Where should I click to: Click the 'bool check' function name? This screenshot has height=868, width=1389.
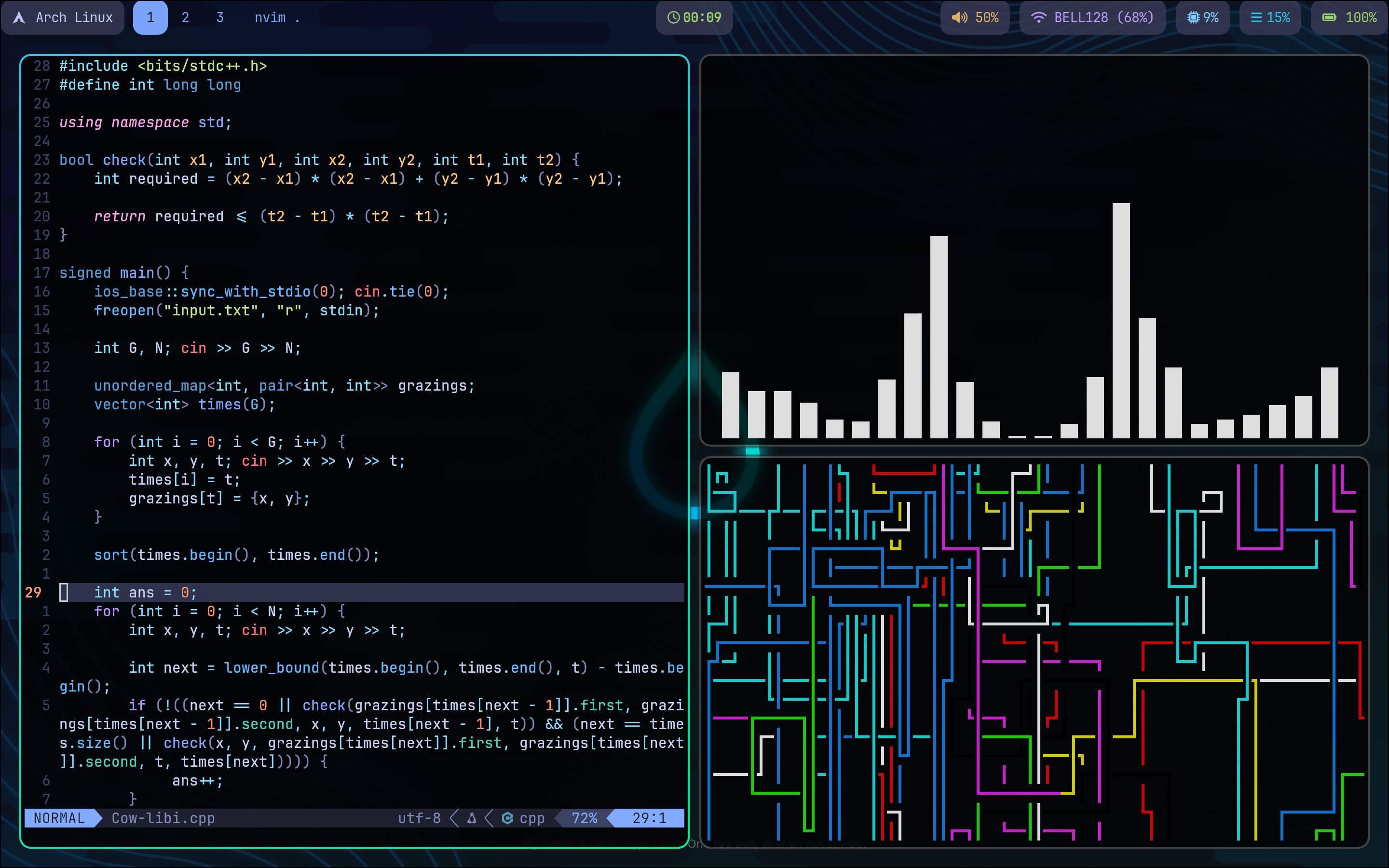[124, 160]
